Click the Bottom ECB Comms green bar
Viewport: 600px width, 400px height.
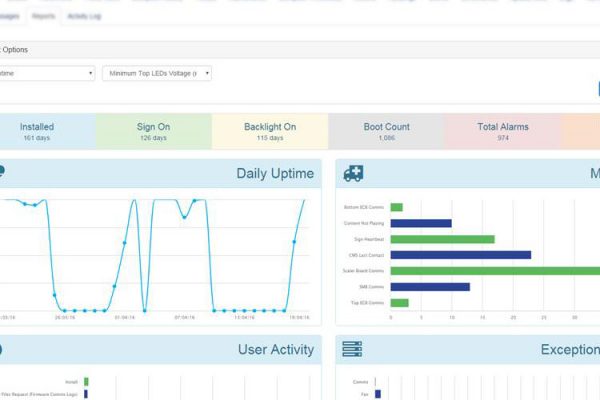(396, 207)
